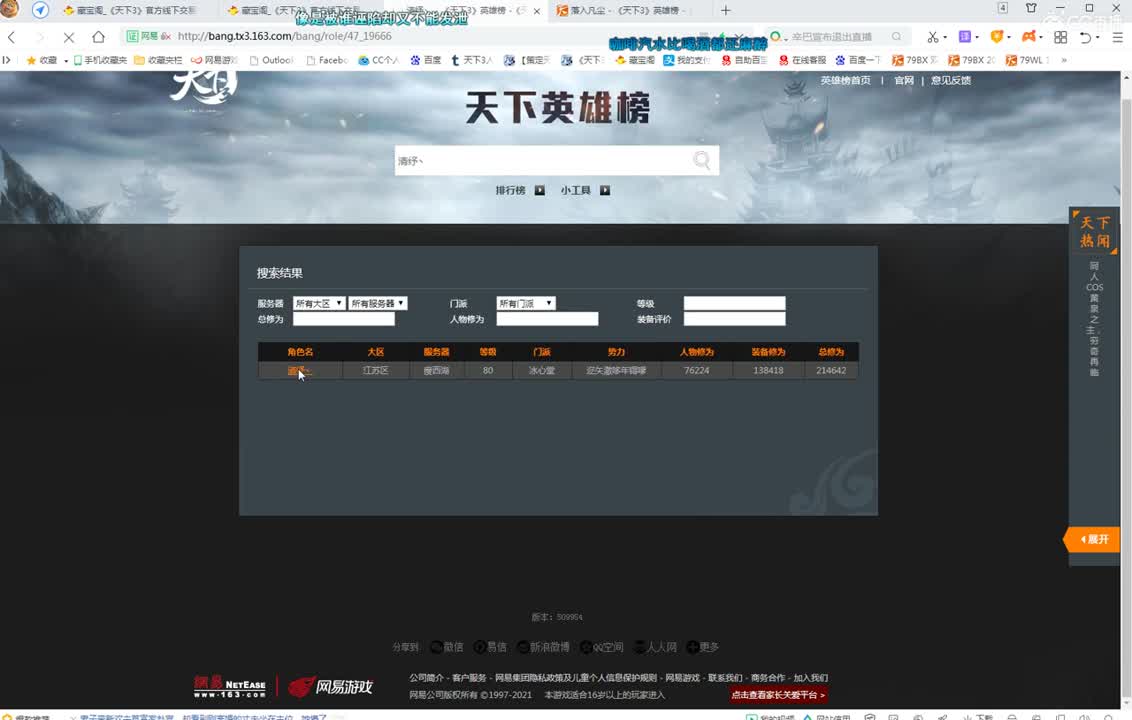
Task: Click the scissors screenshot icon in browser toolbar
Action: pyautogui.click(x=933, y=36)
